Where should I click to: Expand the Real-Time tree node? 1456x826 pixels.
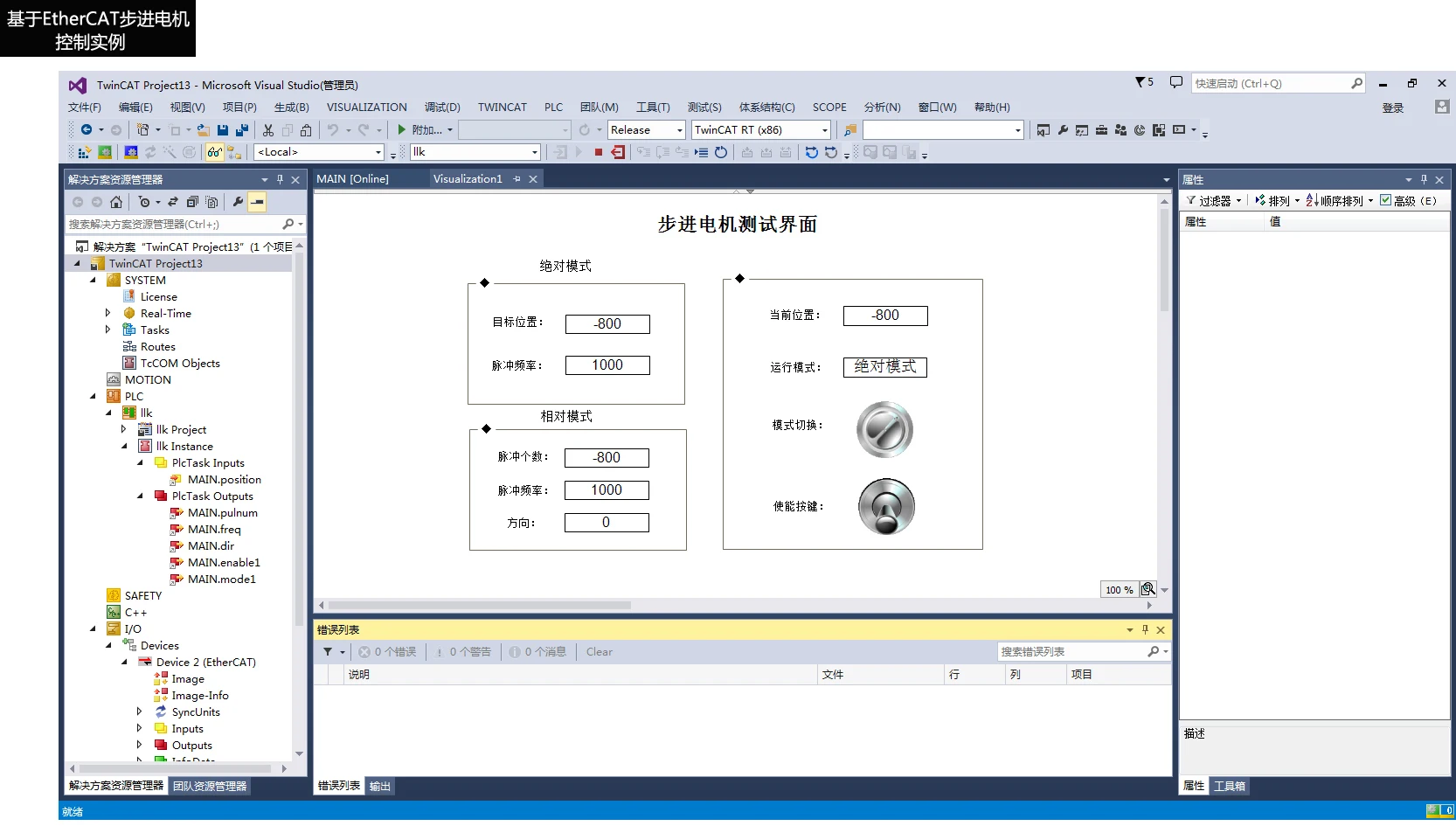click(108, 314)
